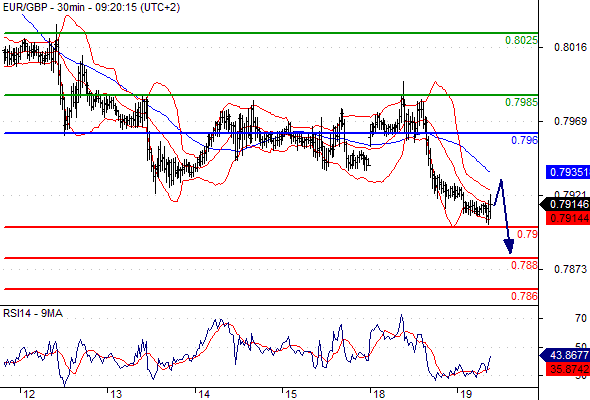The width and height of the screenshot is (590, 400).
Task: Select the 0.8025 resistance level label
Action: point(521,40)
